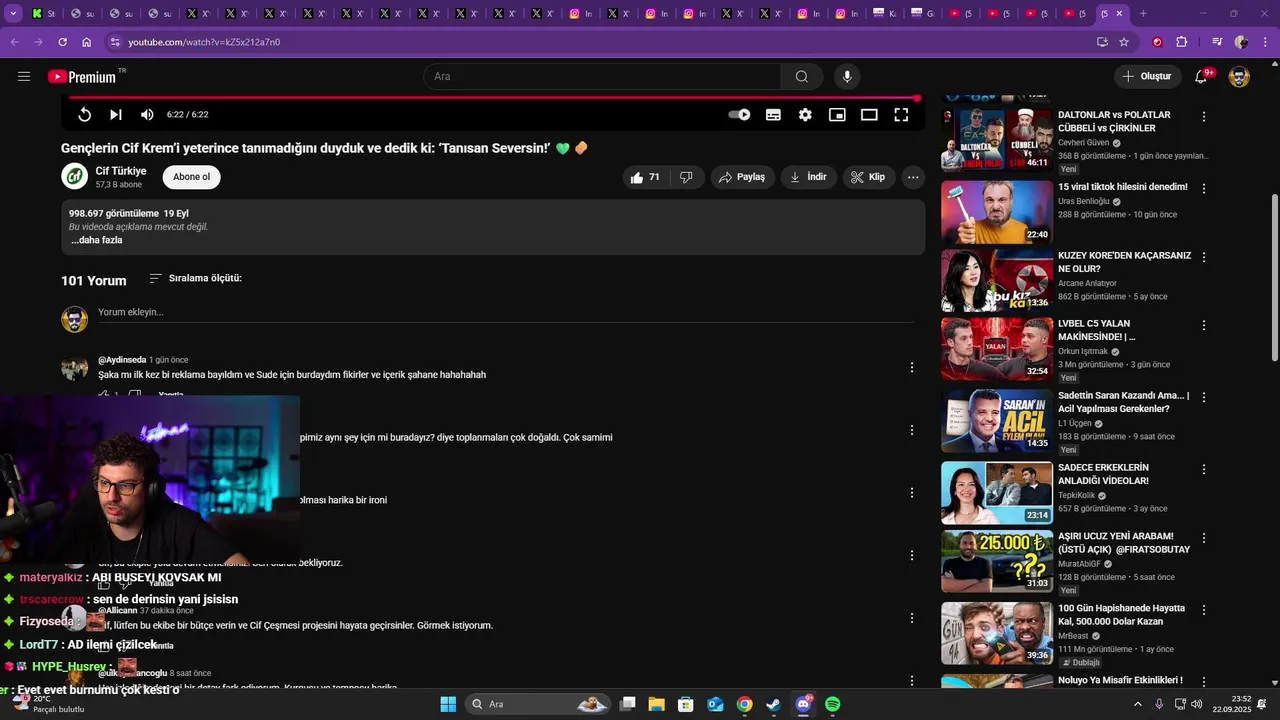Open File Explorer from the taskbar

(657, 704)
